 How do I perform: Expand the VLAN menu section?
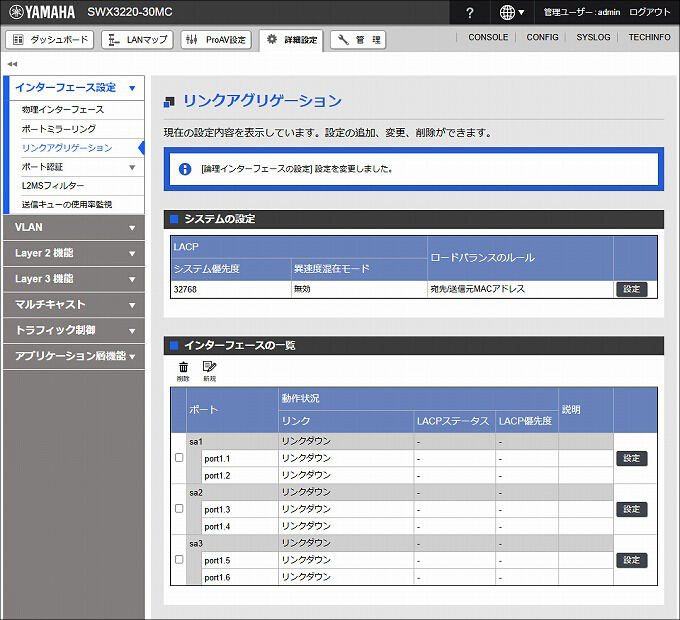(x=74, y=228)
